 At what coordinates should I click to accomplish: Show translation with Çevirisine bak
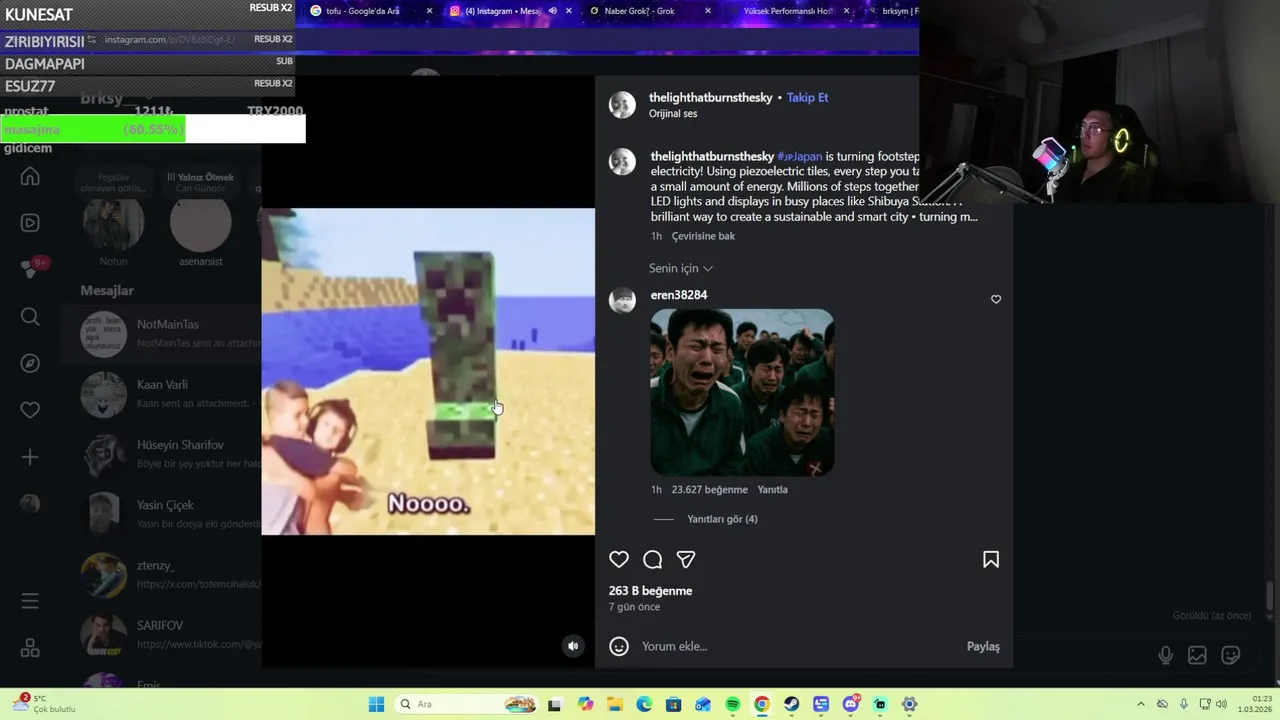(x=703, y=236)
